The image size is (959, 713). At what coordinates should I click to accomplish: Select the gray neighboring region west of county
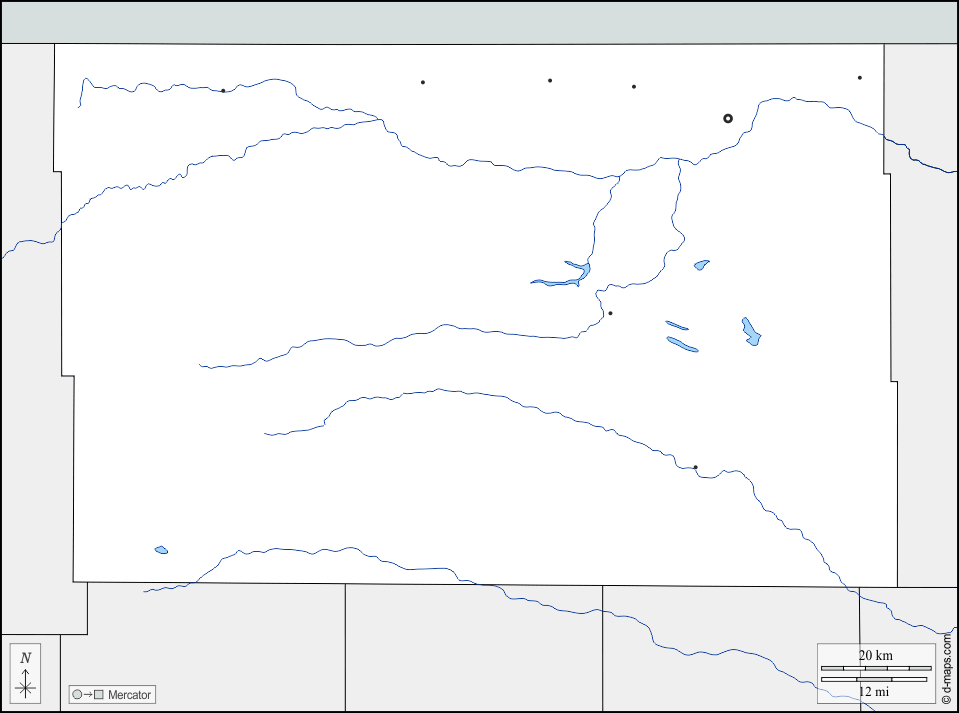(x=28, y=400)
